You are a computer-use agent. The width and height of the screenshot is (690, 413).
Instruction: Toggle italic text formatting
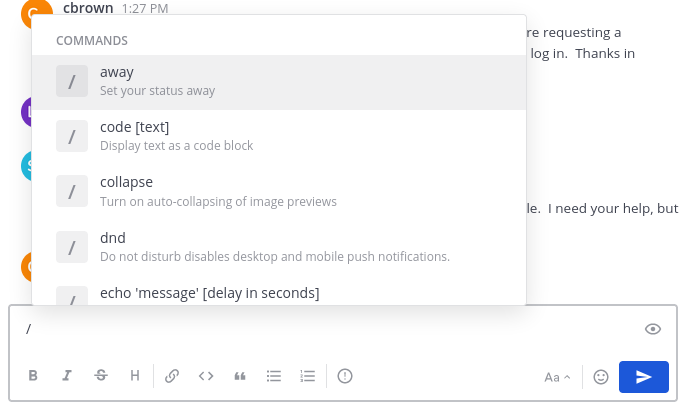pyautogui.click(x=67, y=376)
